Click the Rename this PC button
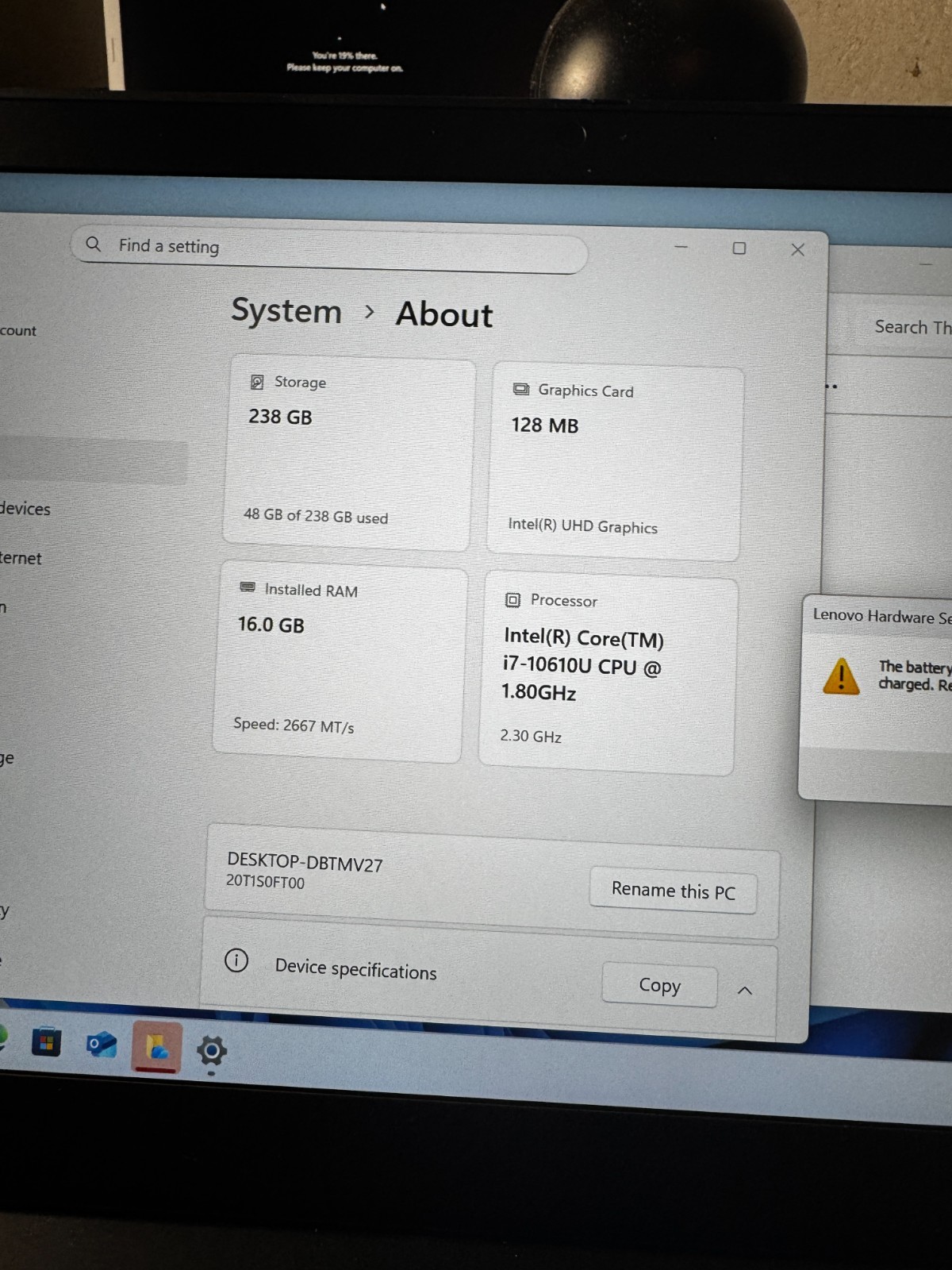This screenshot has height=1270, width=952. (x=673, y=891)
